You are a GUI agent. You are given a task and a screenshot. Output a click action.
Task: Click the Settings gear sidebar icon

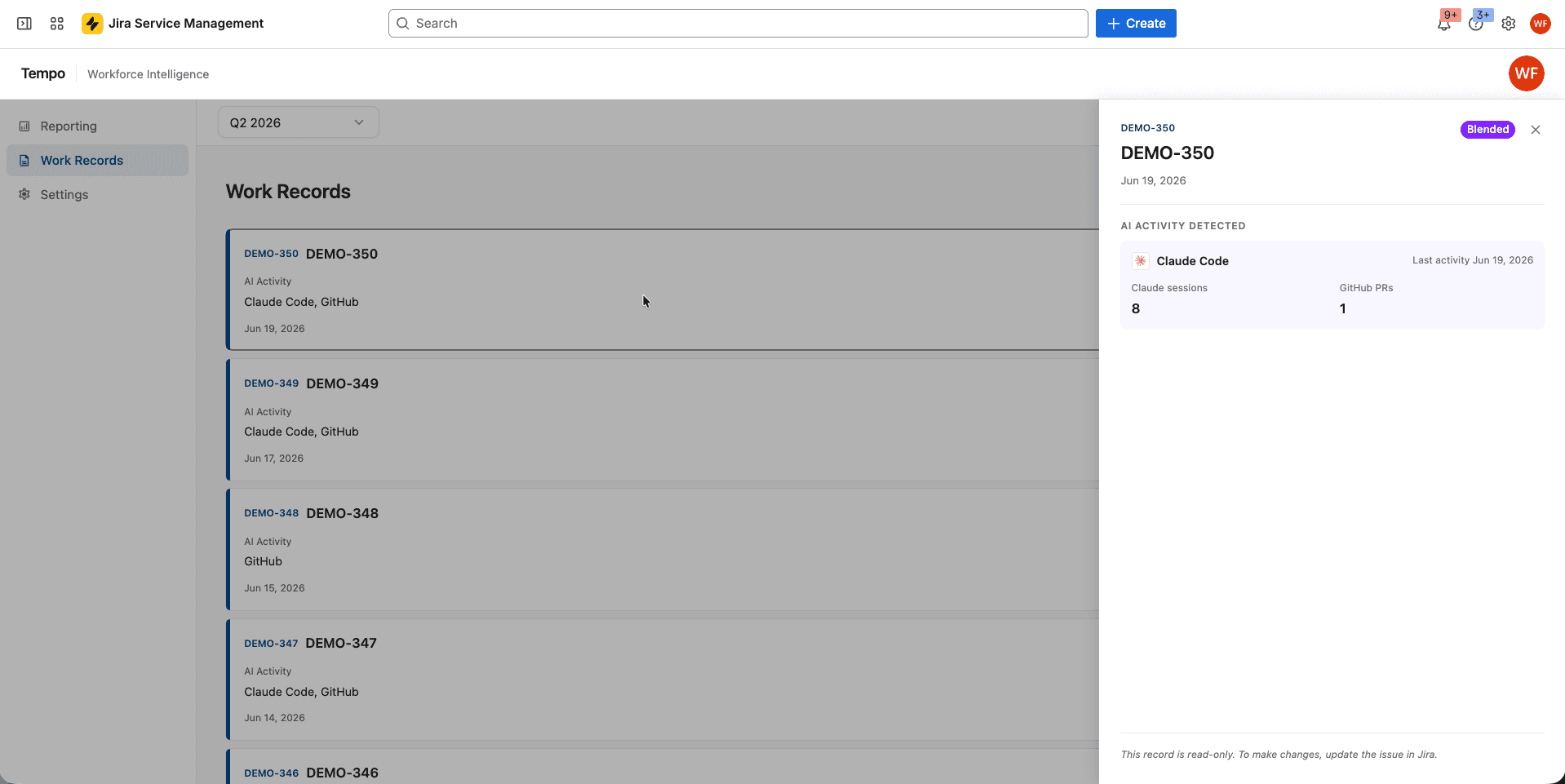pos(24,194)
